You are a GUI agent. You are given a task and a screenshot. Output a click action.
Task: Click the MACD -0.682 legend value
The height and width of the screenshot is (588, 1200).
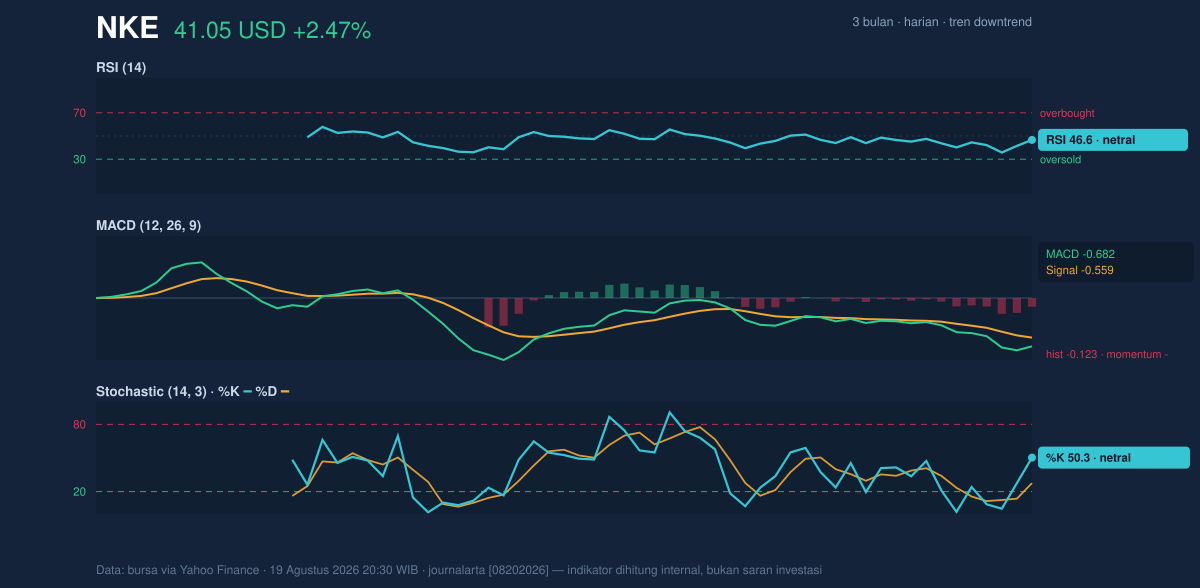(1080, 254)
